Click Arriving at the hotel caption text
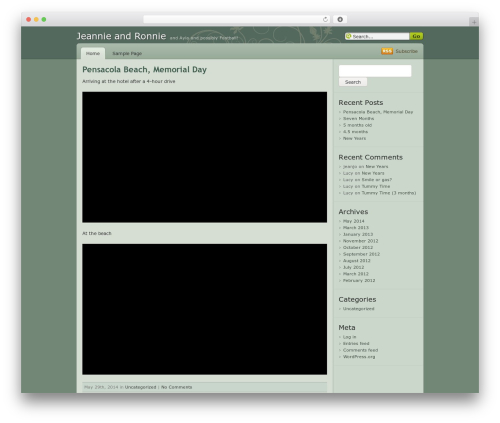Viewport: 500px width, 423px height. tap(129, 81)
